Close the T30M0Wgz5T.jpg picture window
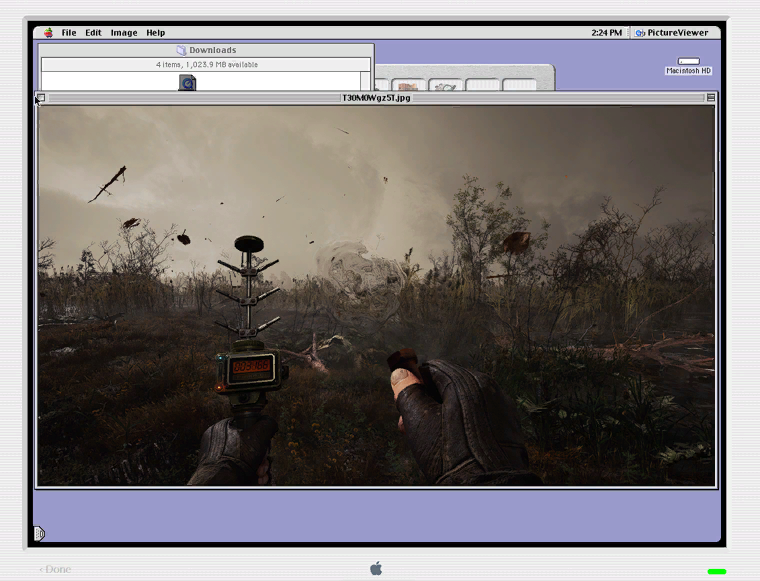 [x=41, y=98]
